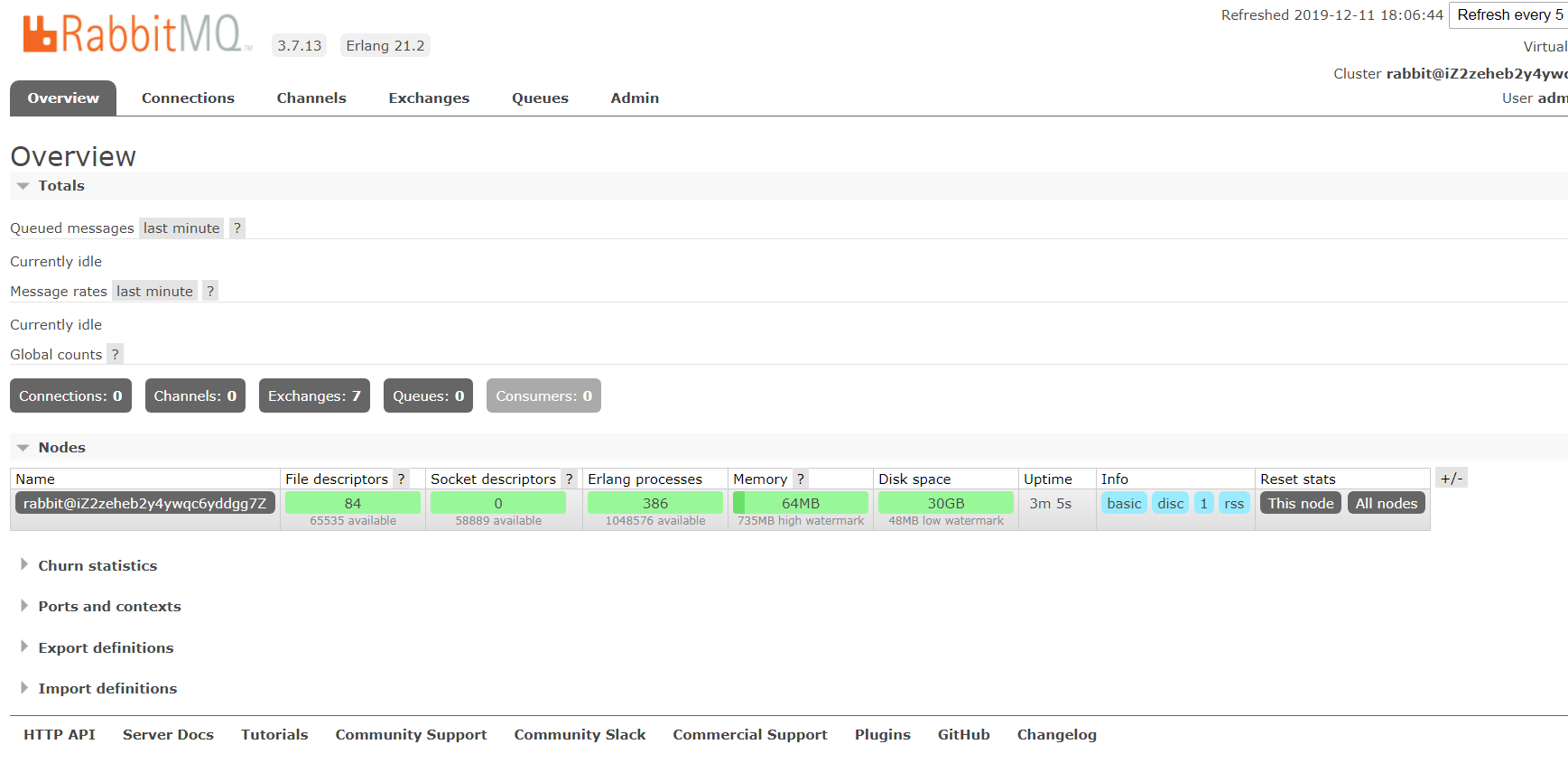This screenshot has height=763, width=1568.
Task: Open the HTTP API footer link
Action: 60,735
